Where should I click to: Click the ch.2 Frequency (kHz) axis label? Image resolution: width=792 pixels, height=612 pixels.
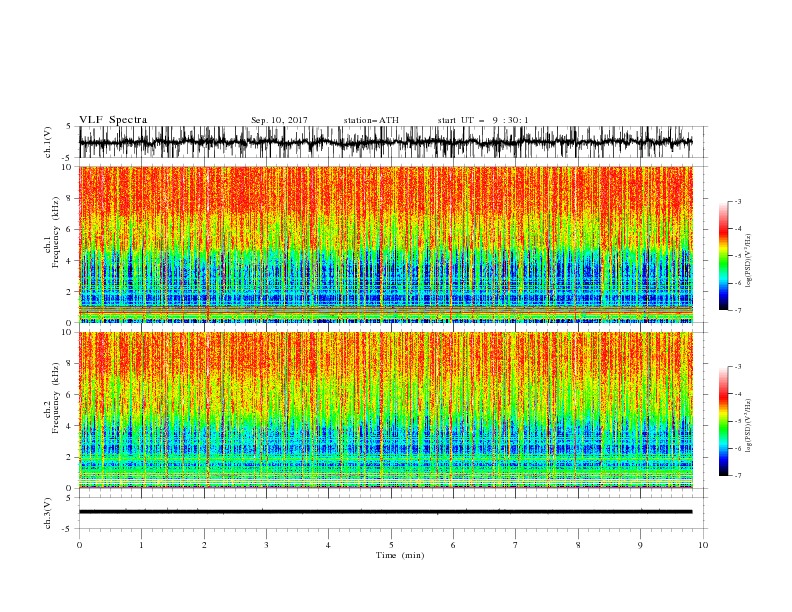point(51,398)
